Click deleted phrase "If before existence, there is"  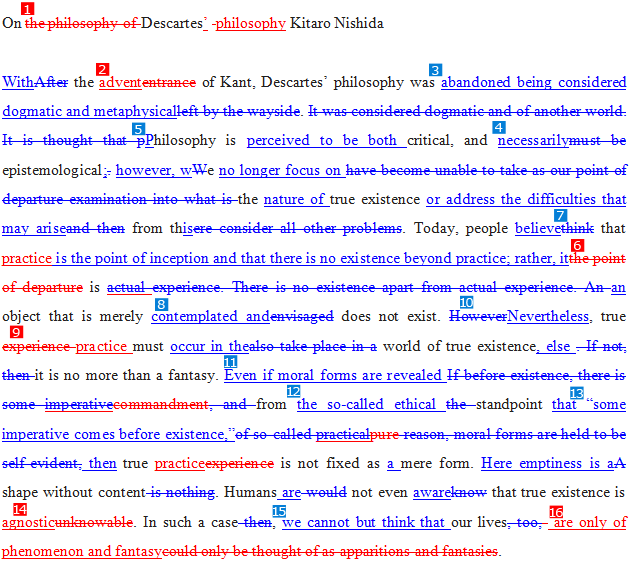(x=536, y=375)
